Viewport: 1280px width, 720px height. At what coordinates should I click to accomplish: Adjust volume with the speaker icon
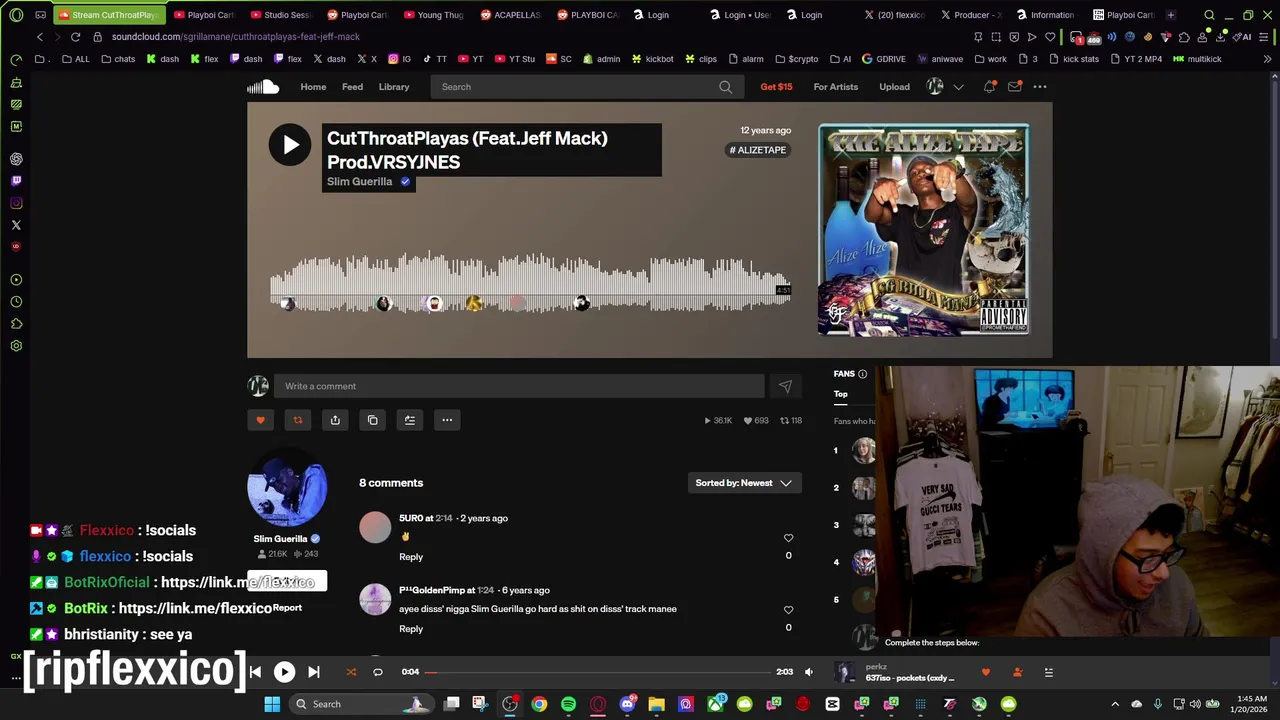tap(809, 672)
